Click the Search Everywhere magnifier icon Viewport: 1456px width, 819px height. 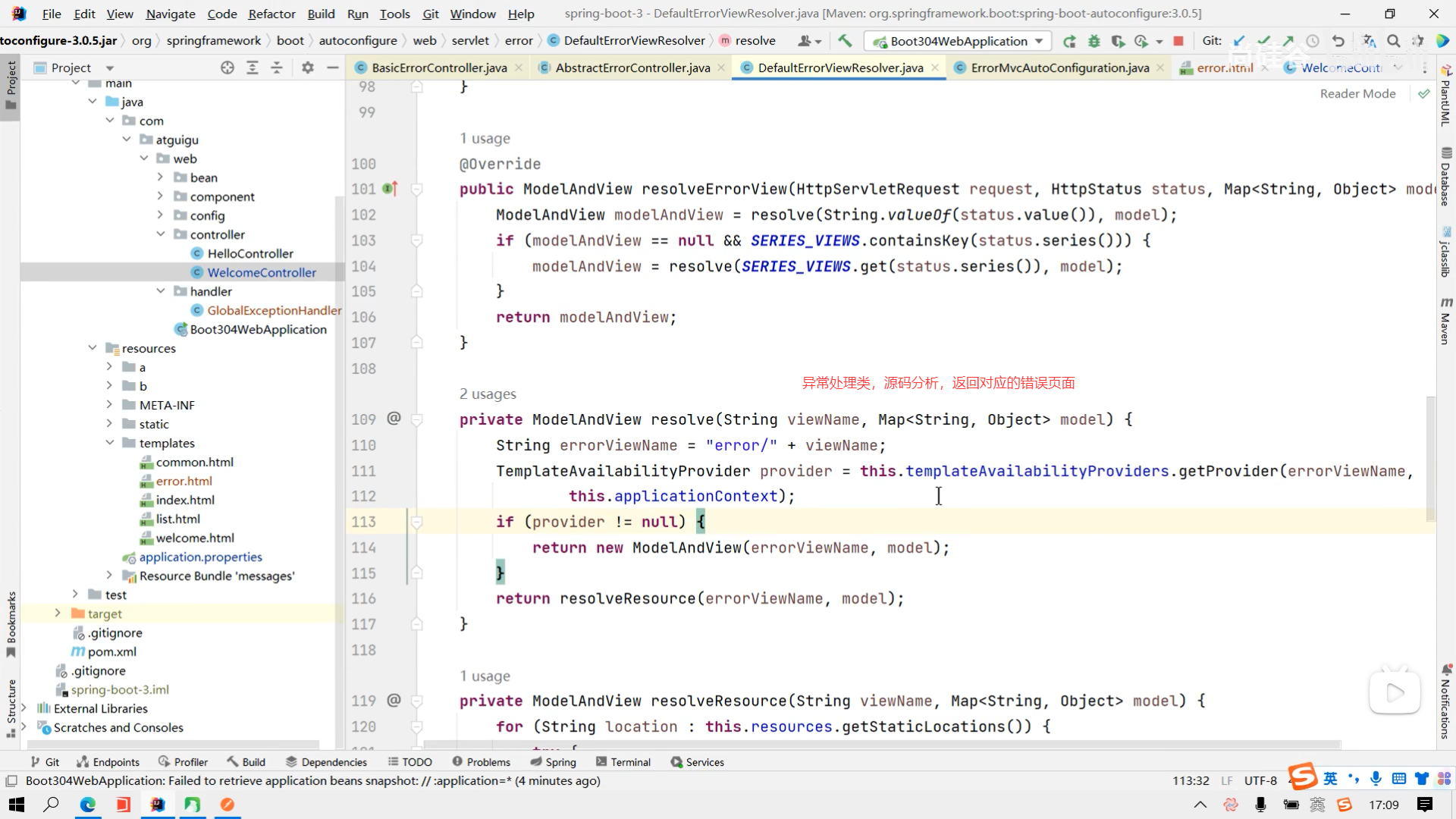(x=1393, y=41)
